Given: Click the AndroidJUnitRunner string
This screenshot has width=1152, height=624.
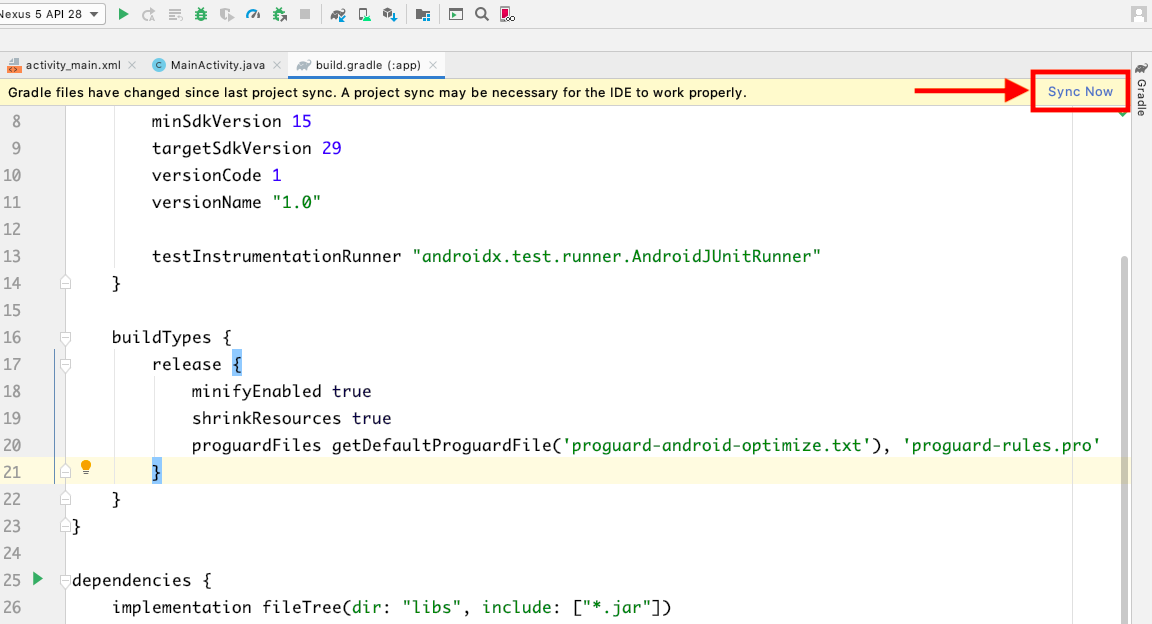Looking at the screenshot, I should click(x=616, y=257).
